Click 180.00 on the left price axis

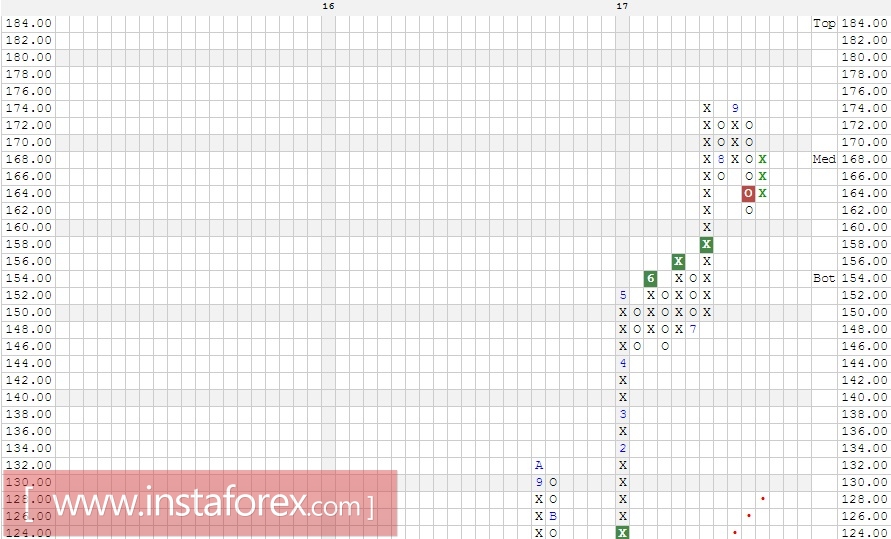point(28,57)
